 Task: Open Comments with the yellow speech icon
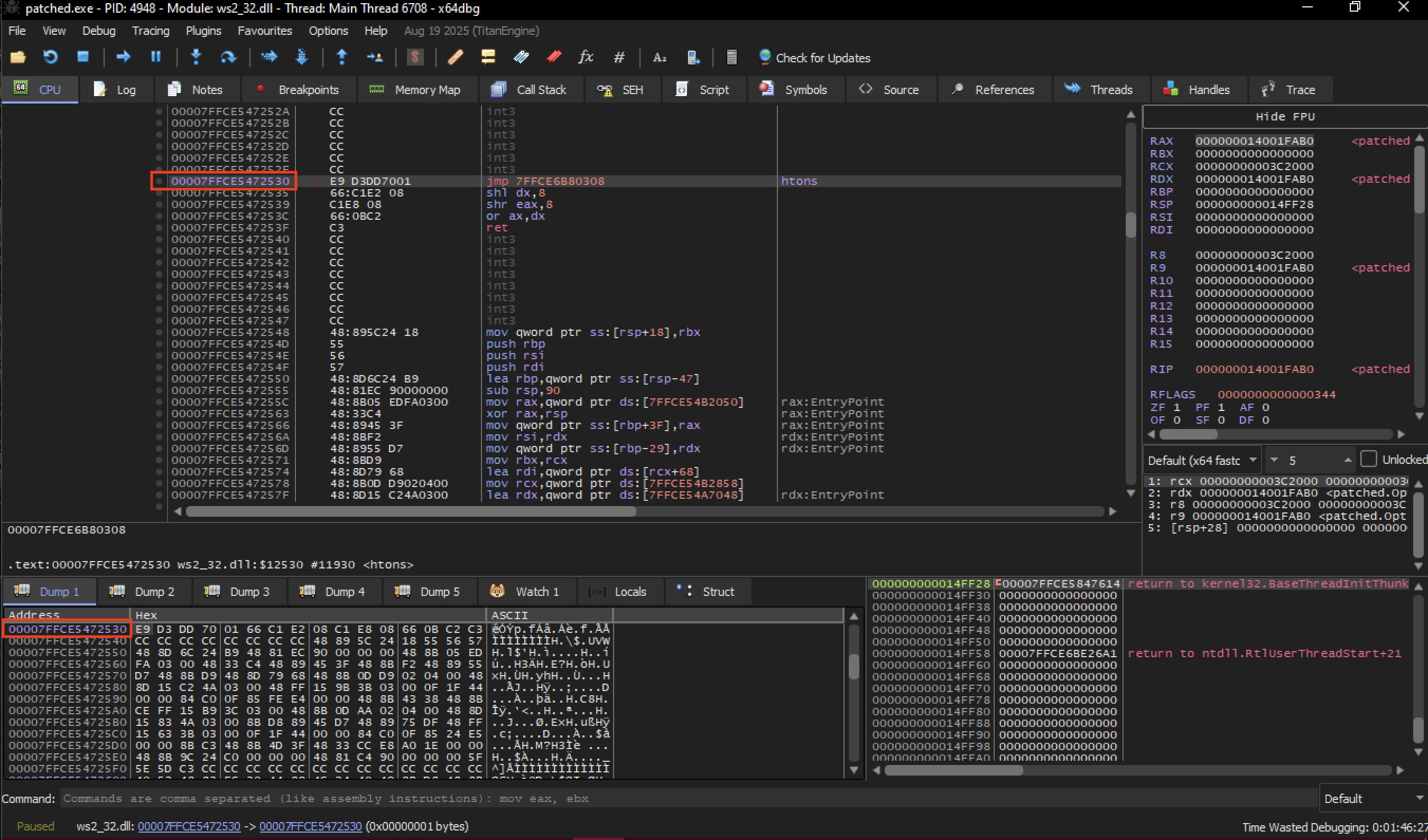(x=488, y=57)
